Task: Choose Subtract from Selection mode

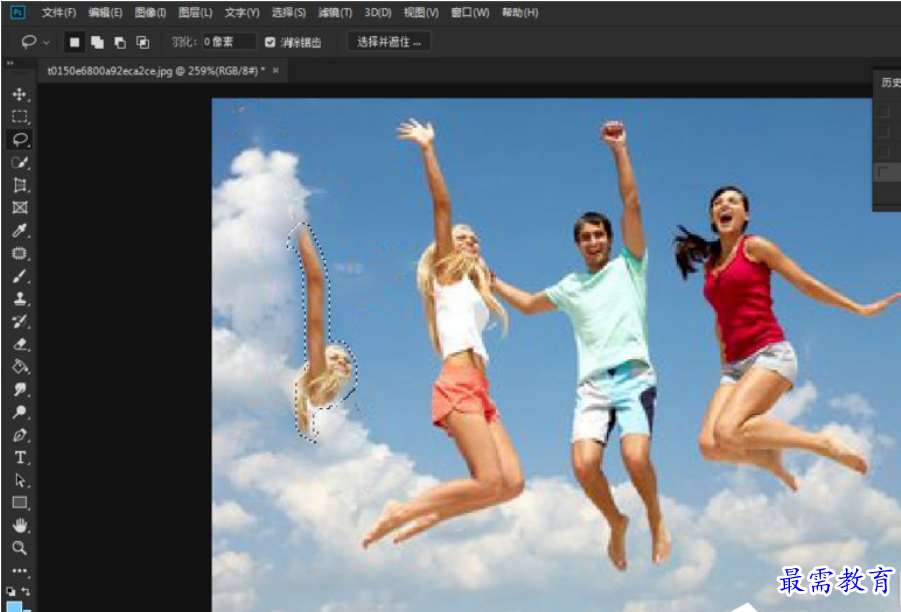Action: 120,42
